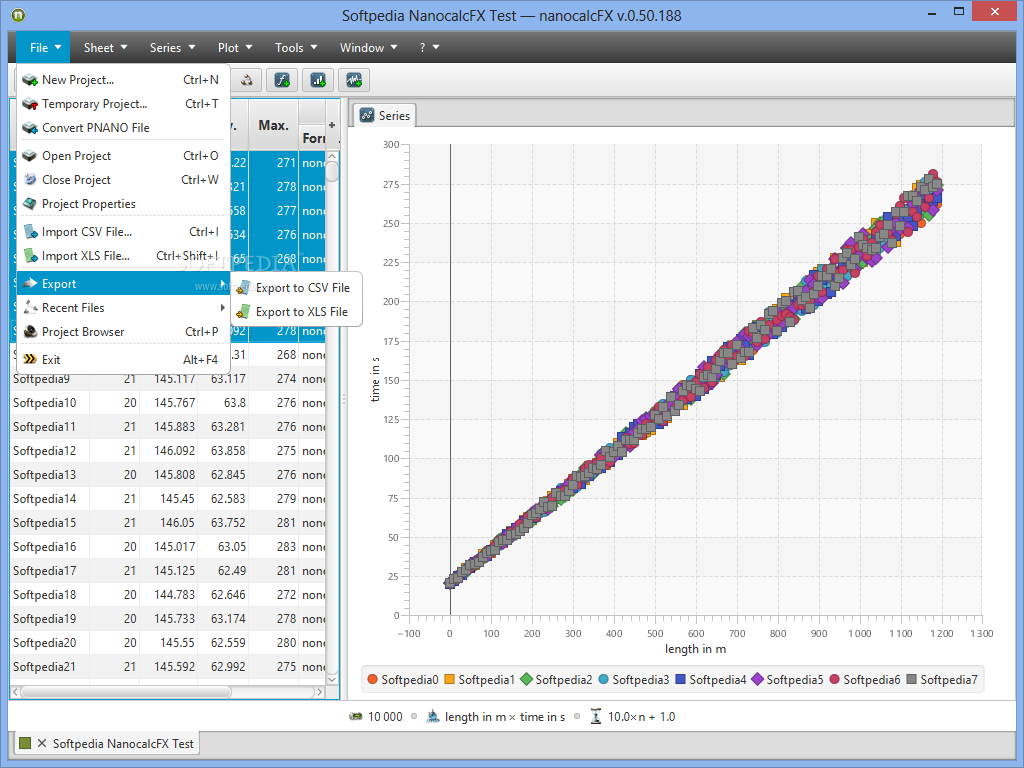Click the hourglass icon before 10.0×n + 1.0
The image size is (1024, 768).
coord(596,716)
